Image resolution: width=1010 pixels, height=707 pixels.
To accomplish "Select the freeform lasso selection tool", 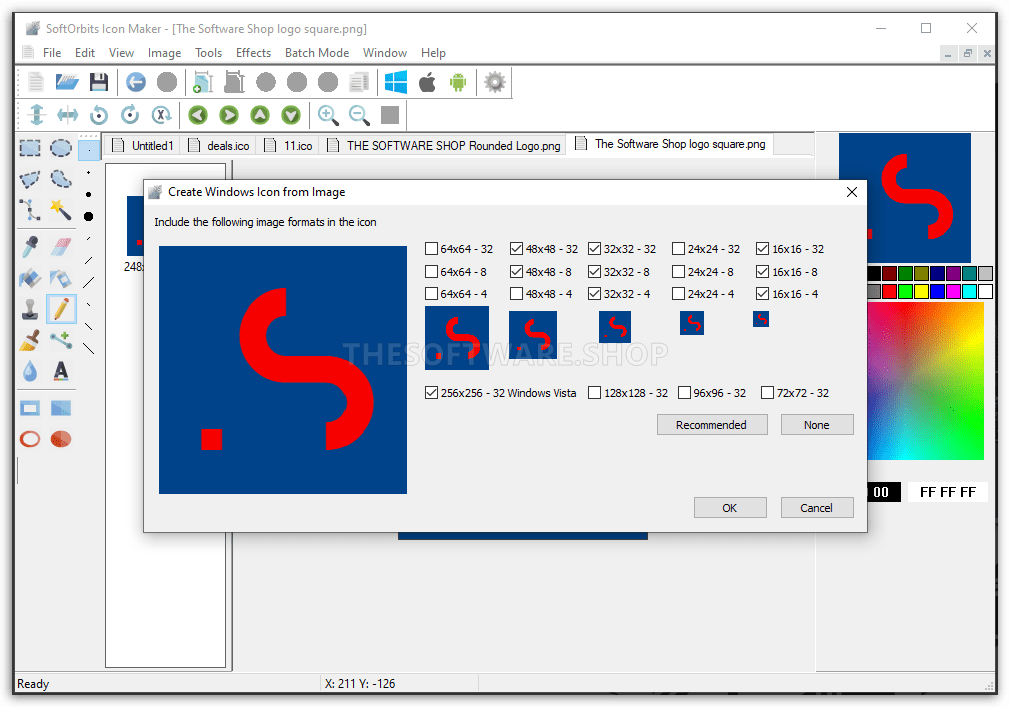I will [61, 178].
